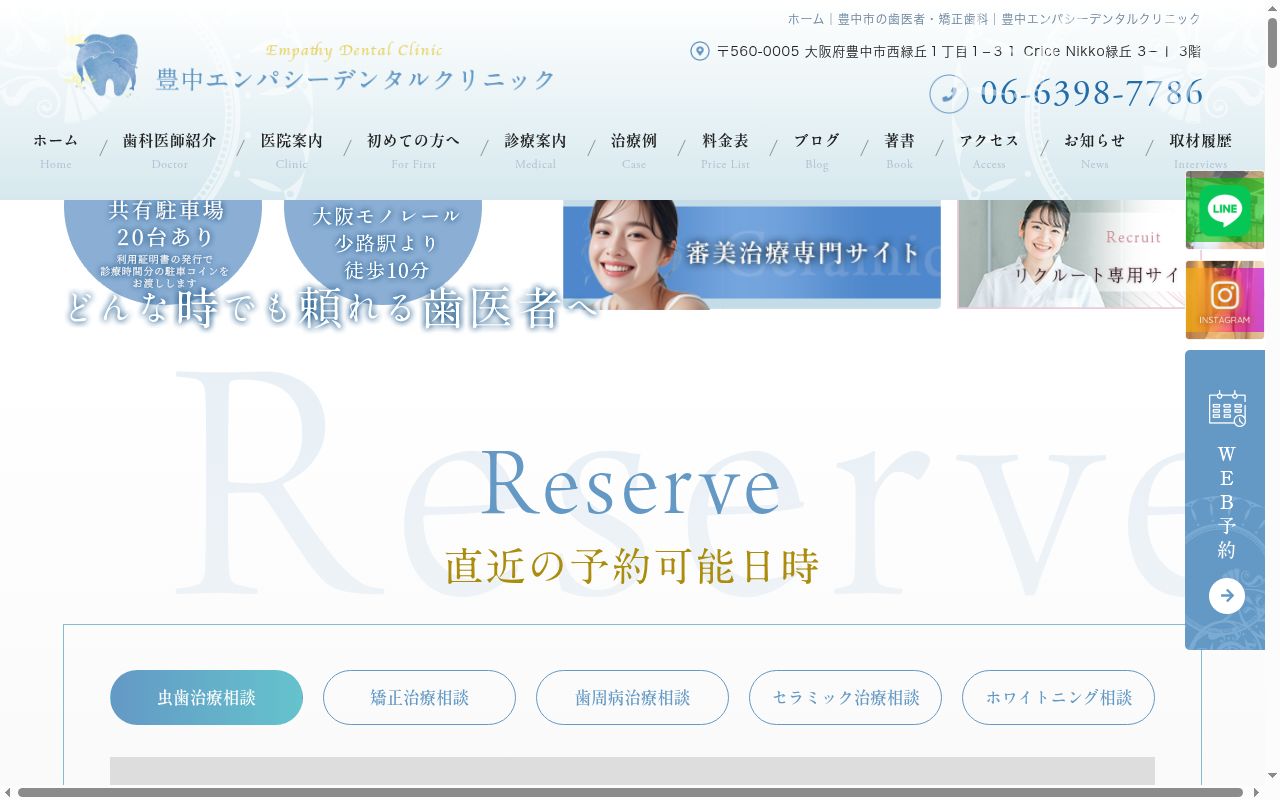Open the Recruit リクルート専用サイト banner
The image size is (1280, 800).
(x=1071, y=254)
